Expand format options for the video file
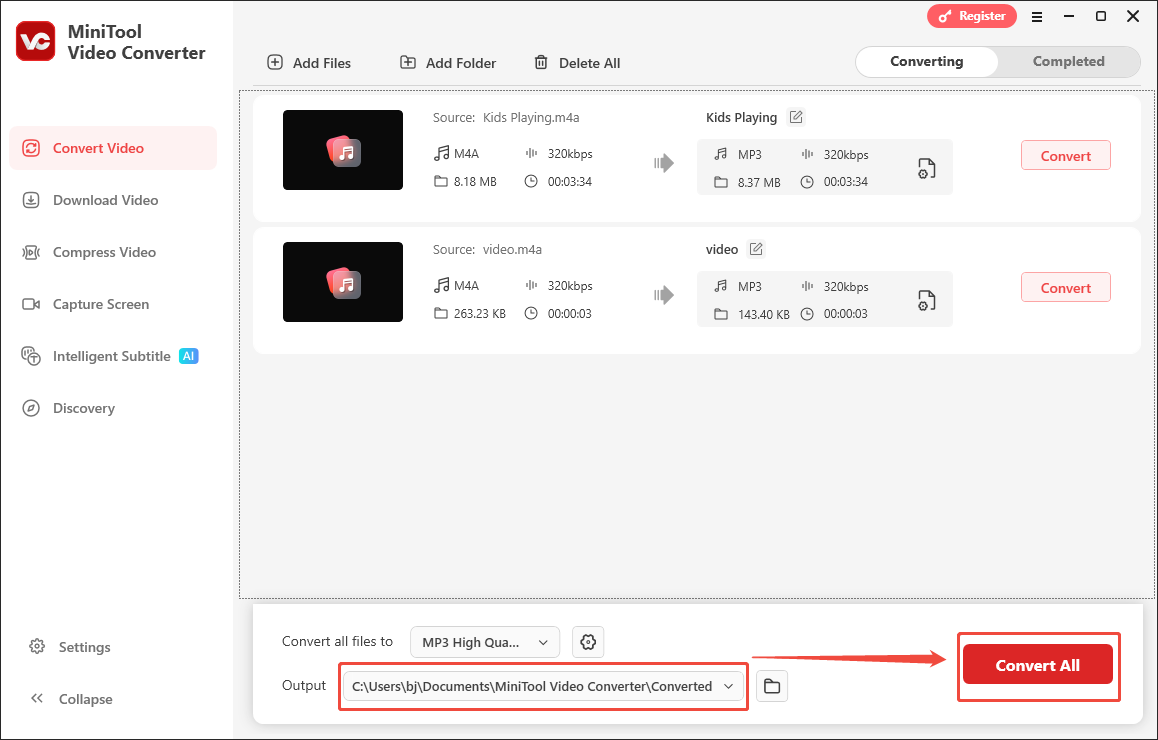 point(926,299)
